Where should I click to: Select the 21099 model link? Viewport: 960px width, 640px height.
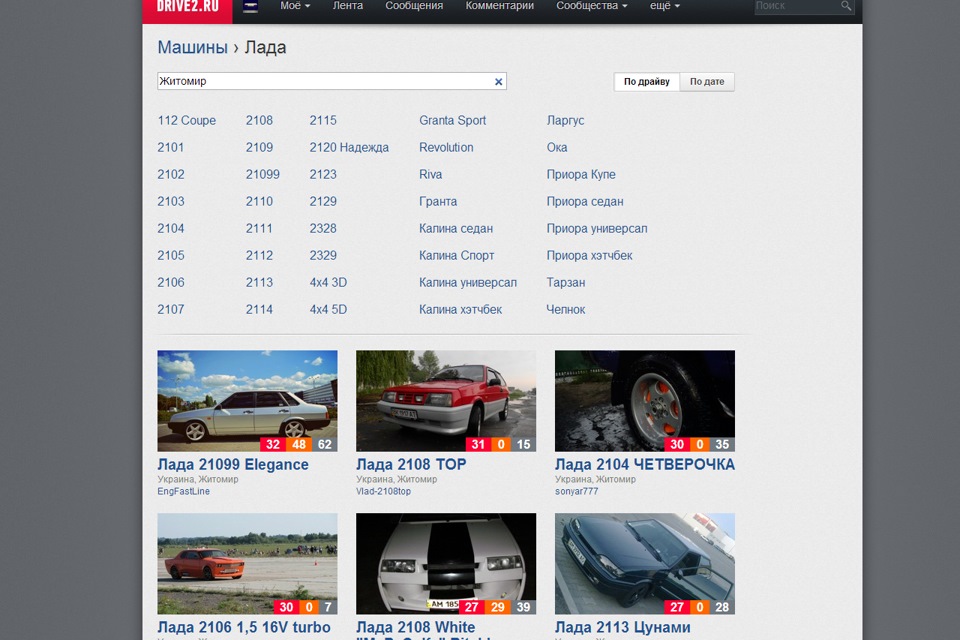(x=263, y=175)
